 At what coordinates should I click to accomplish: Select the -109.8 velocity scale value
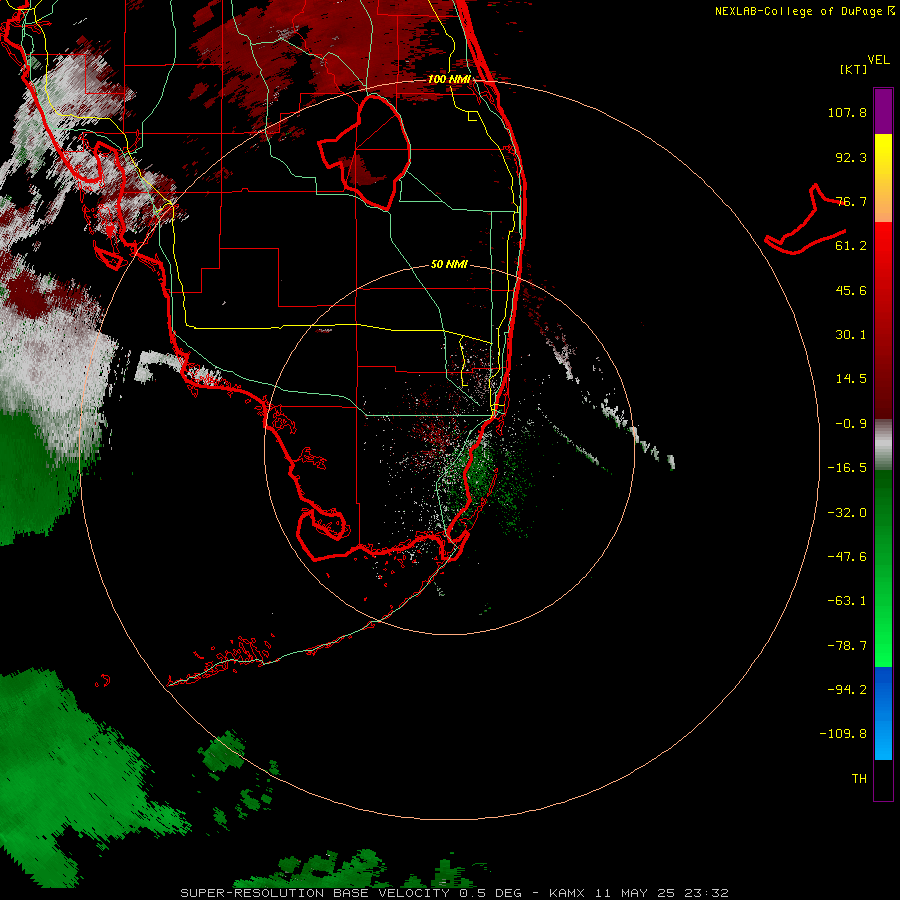pos(843,734)
